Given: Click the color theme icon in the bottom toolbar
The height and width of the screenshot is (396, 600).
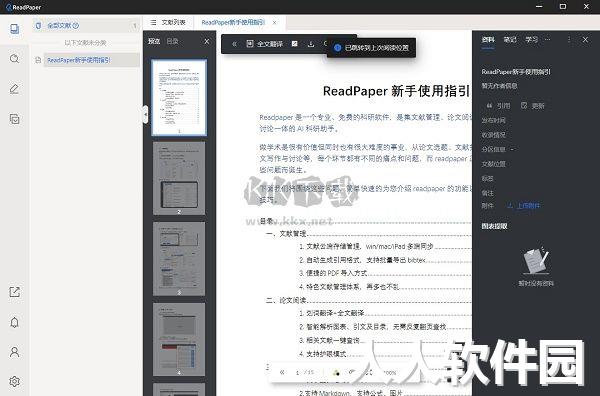Looking at the screenshot, I should click(x=336, y=372).
